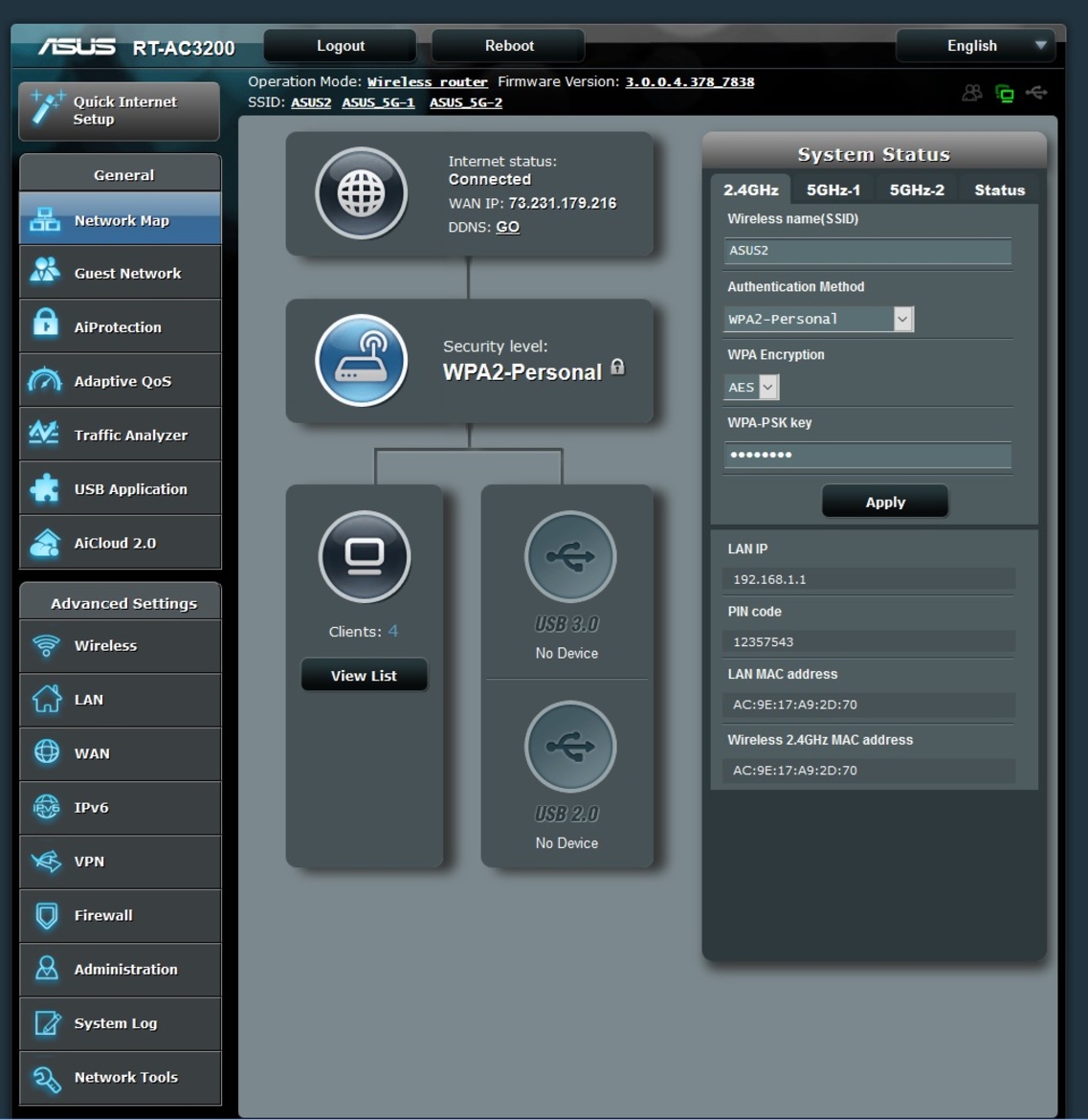The height and width of the screenshot is (1120, 1088).
Task: Open the Authentication Method dropdown
Action: click(x=818, y=319)
